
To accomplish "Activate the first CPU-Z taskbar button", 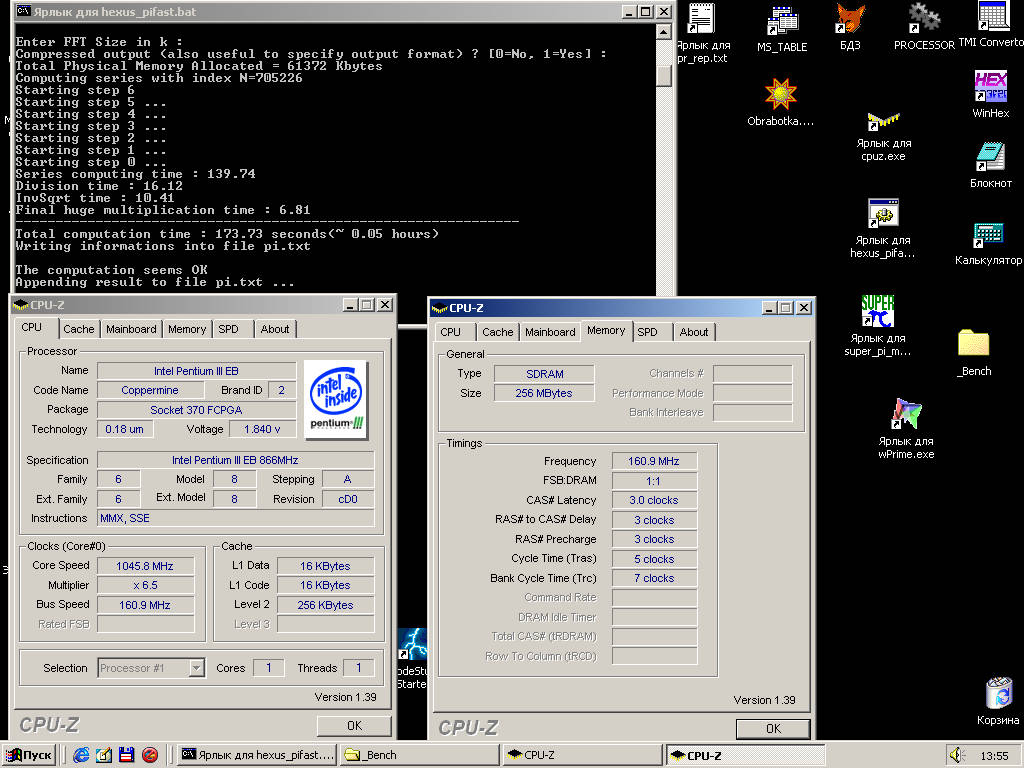I will click(583, 755).
